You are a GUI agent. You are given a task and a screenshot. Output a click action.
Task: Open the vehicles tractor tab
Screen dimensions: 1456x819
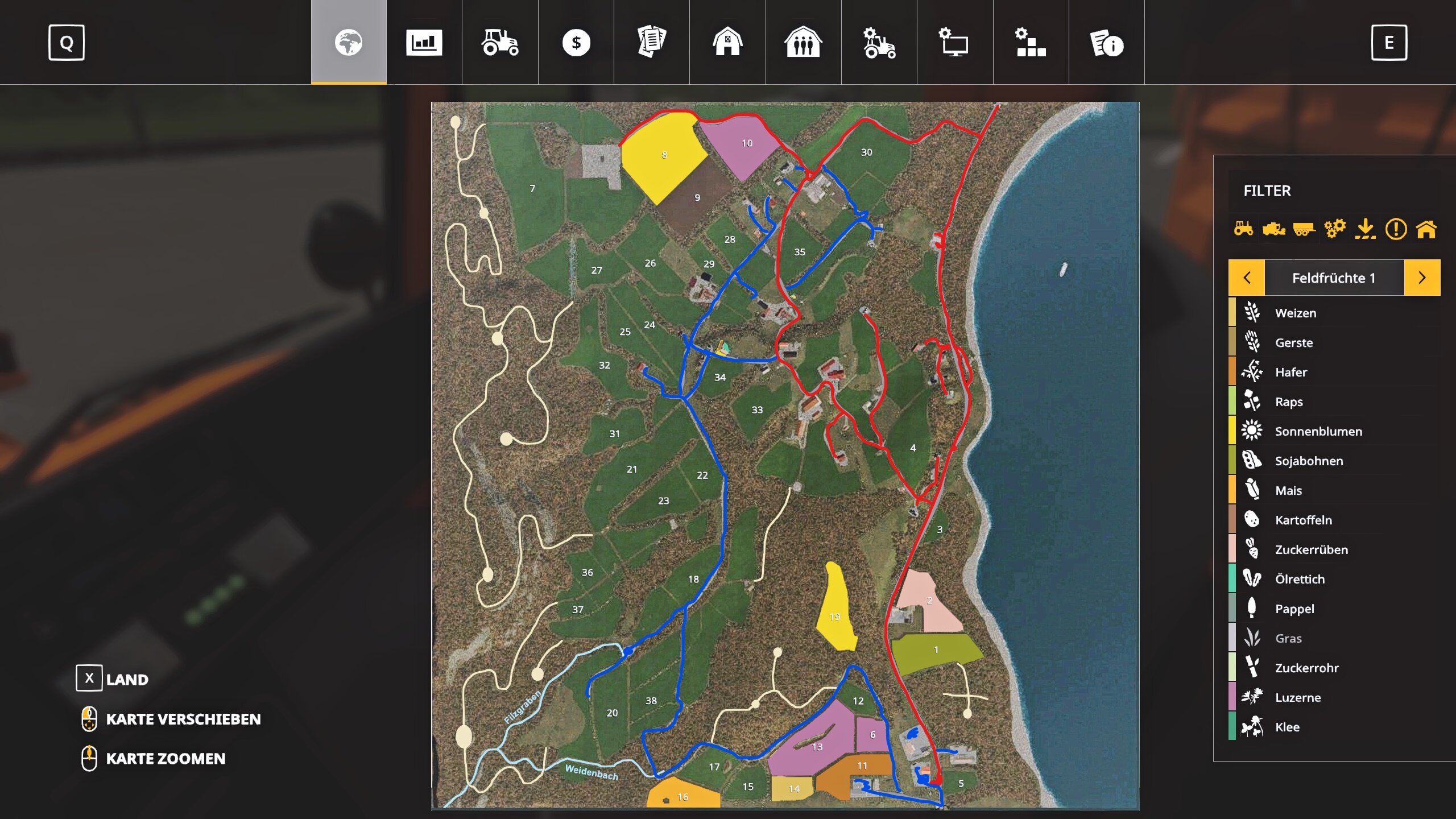[x=500, y=43]
